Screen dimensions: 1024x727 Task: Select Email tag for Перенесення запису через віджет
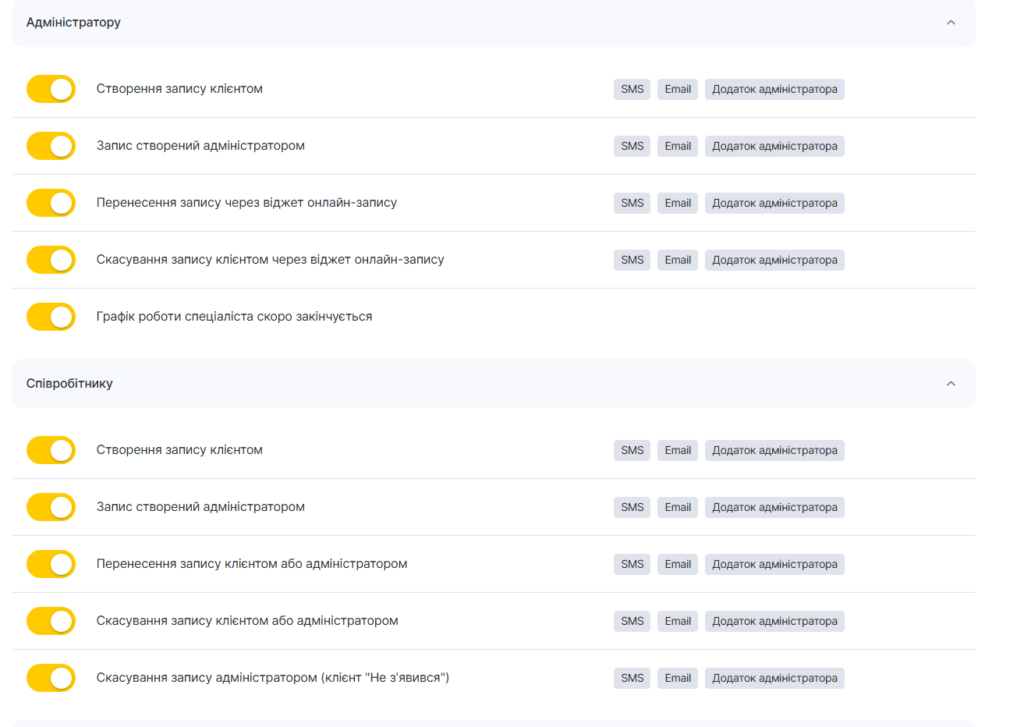click(678, 203)
